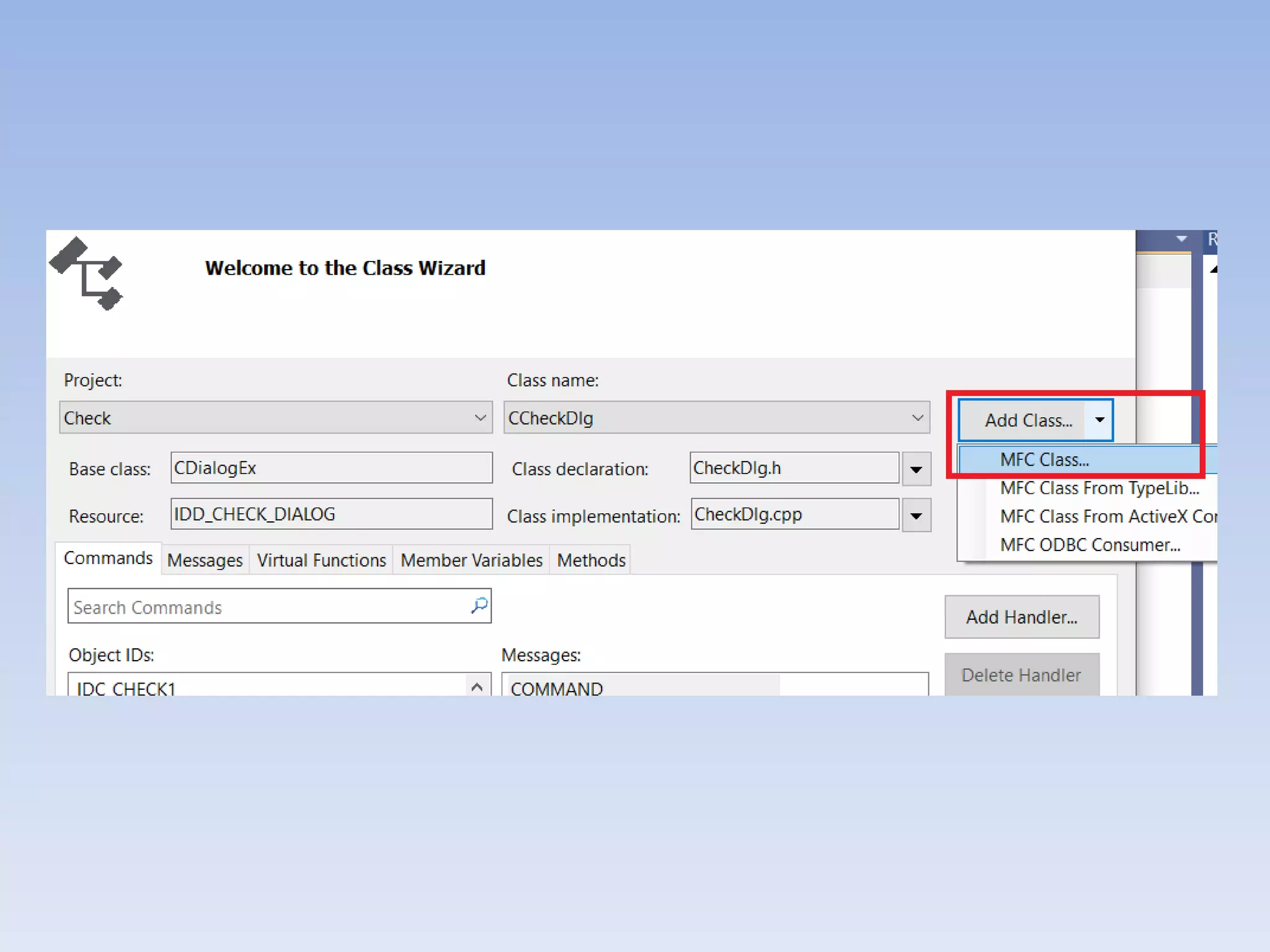
Task: Select MFC ODBC Consumer... menu entry
Action: point(1090,545)
